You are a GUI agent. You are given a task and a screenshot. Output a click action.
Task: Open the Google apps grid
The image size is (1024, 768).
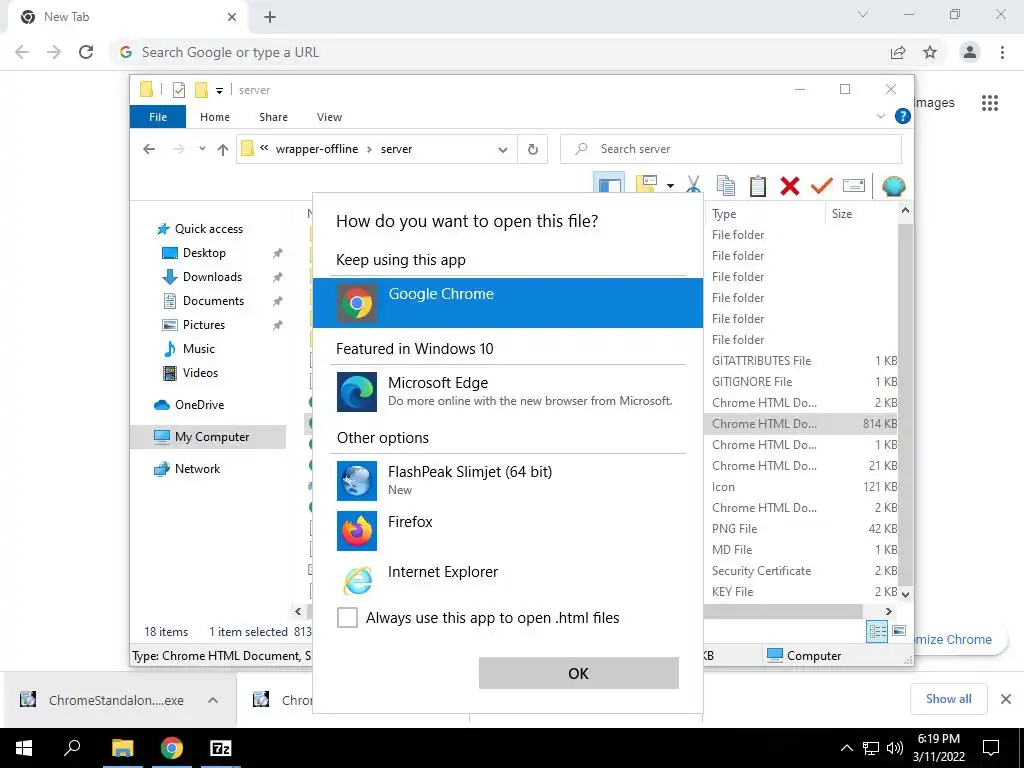coord(990,103)
